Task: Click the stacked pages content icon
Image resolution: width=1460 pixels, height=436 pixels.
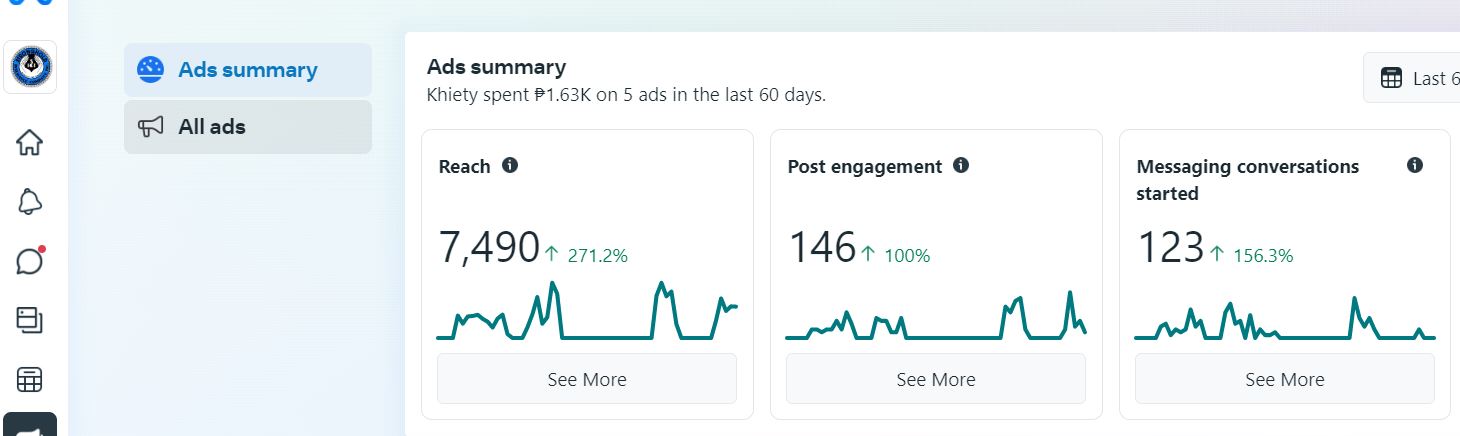Action: (x=30, y=320)
